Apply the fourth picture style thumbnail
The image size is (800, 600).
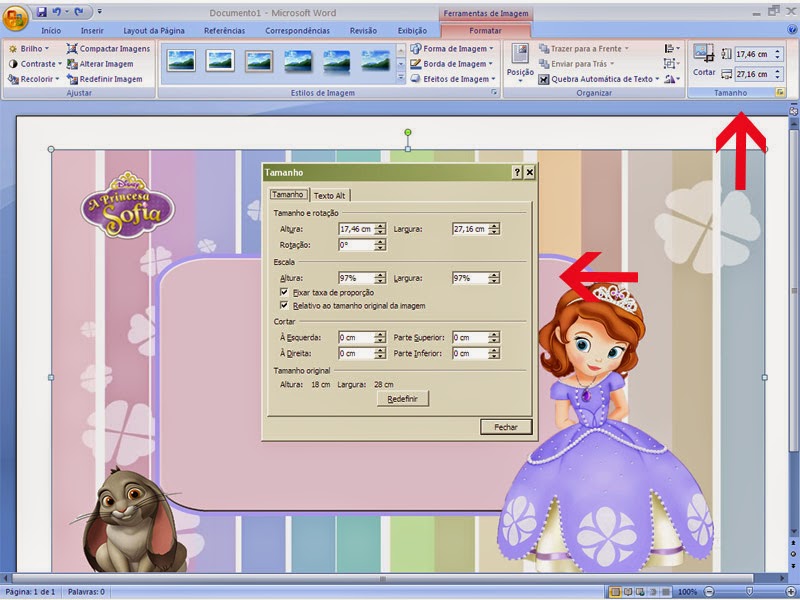297,60
